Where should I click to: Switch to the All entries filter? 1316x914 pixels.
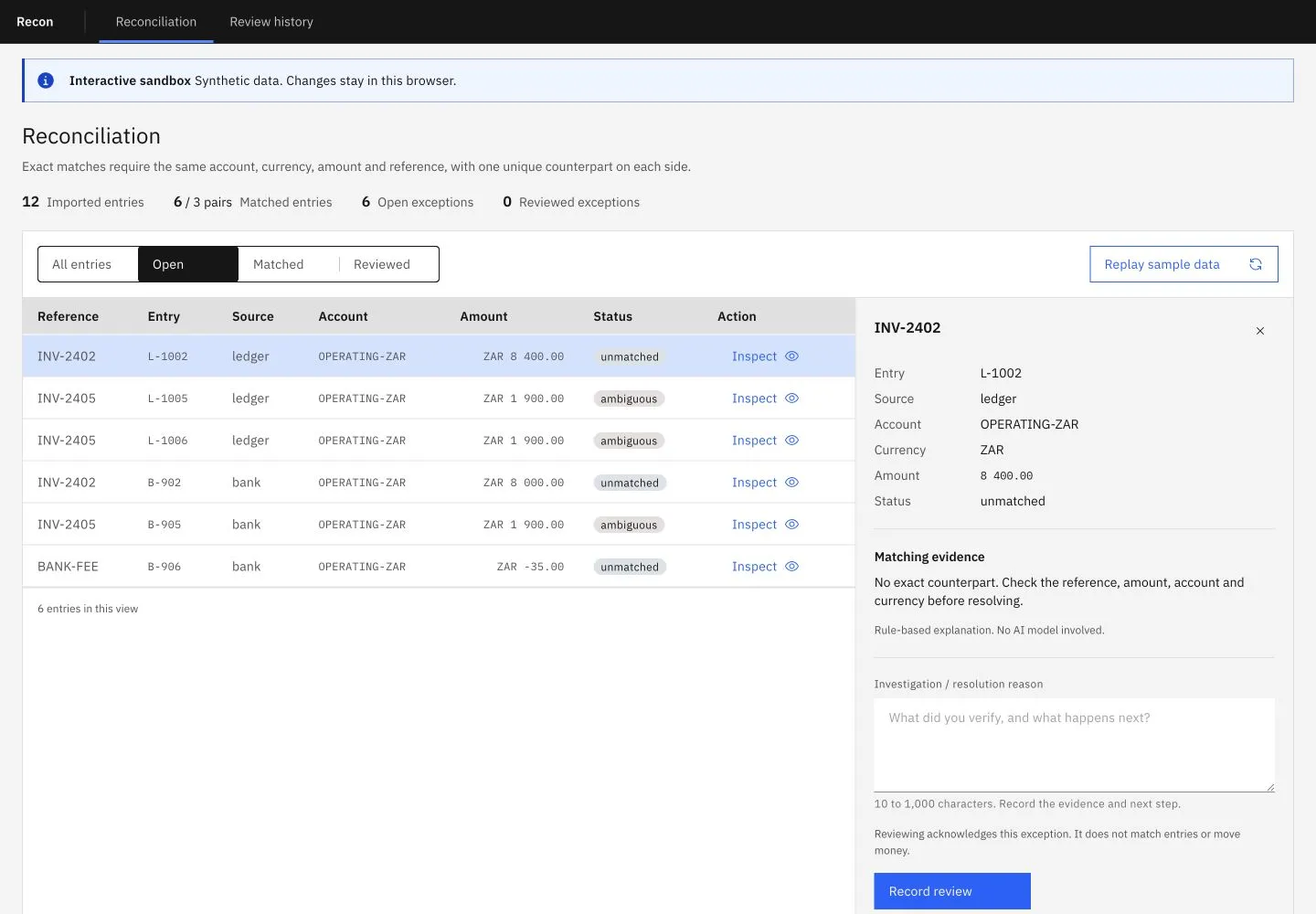pyautogui.click(x=88, y=264)
